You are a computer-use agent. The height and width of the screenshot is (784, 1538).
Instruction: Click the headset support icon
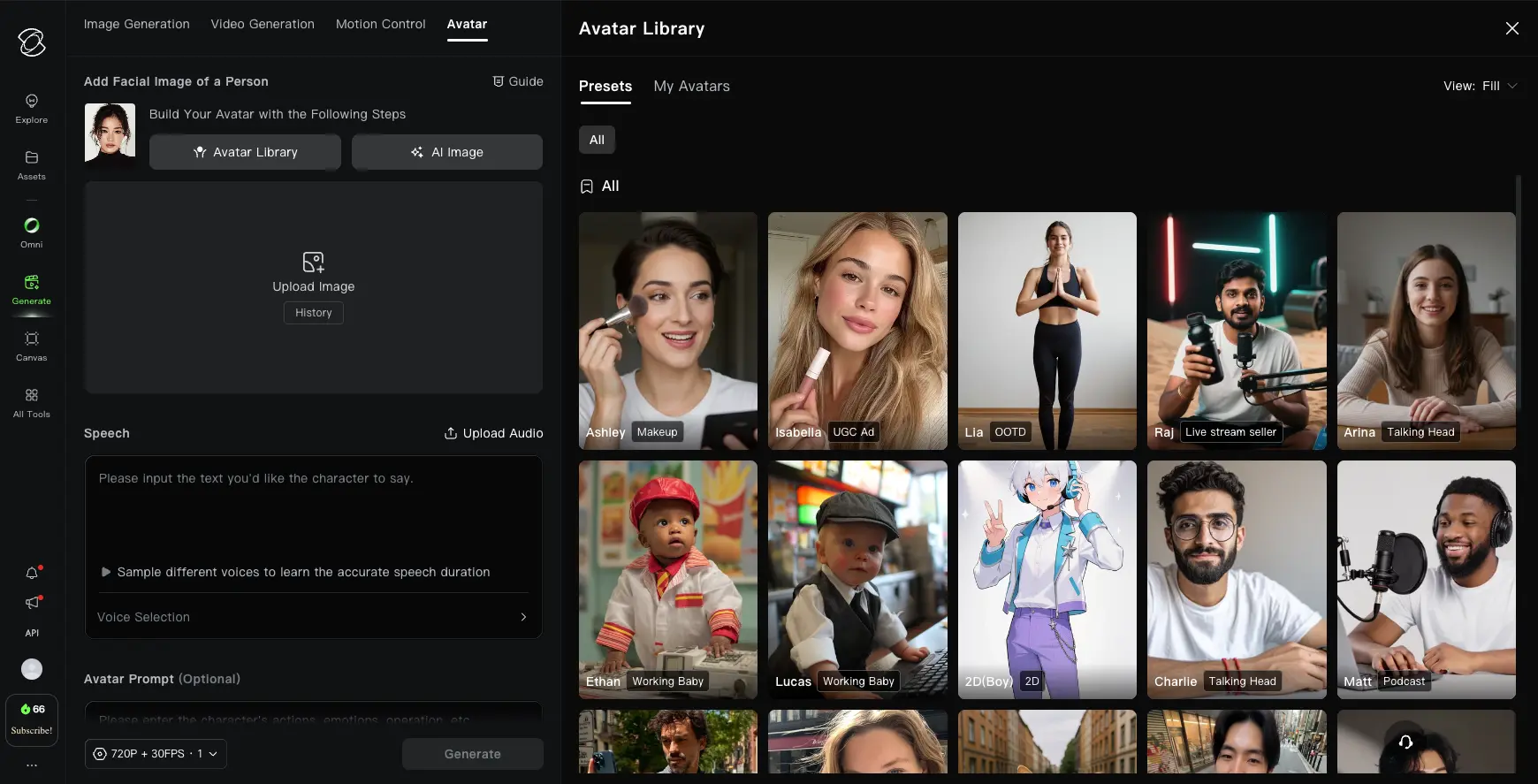click(x=1405, y=742)
